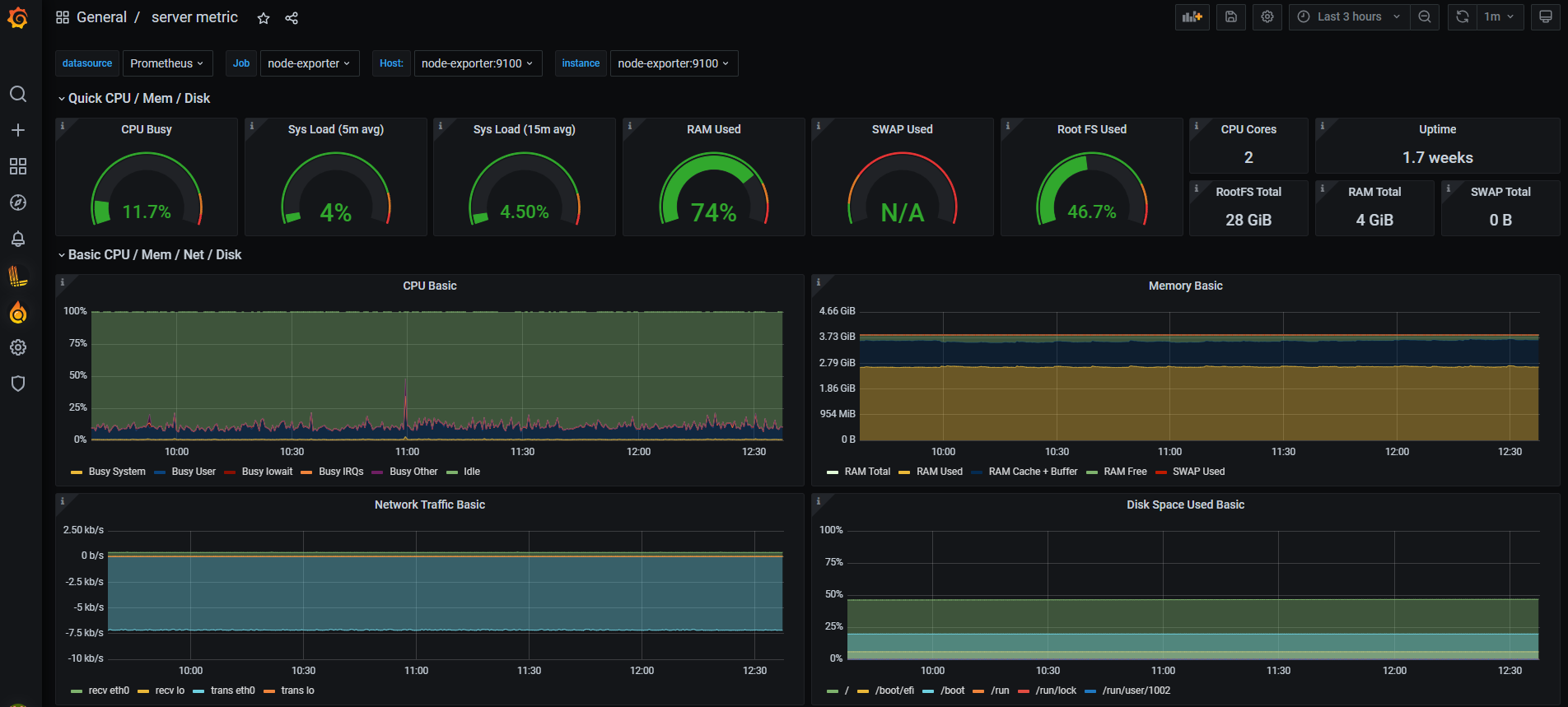Open the Job node-exporter dropdown
The width and height of the screenshot is (1568, 707).
point(310,63)
